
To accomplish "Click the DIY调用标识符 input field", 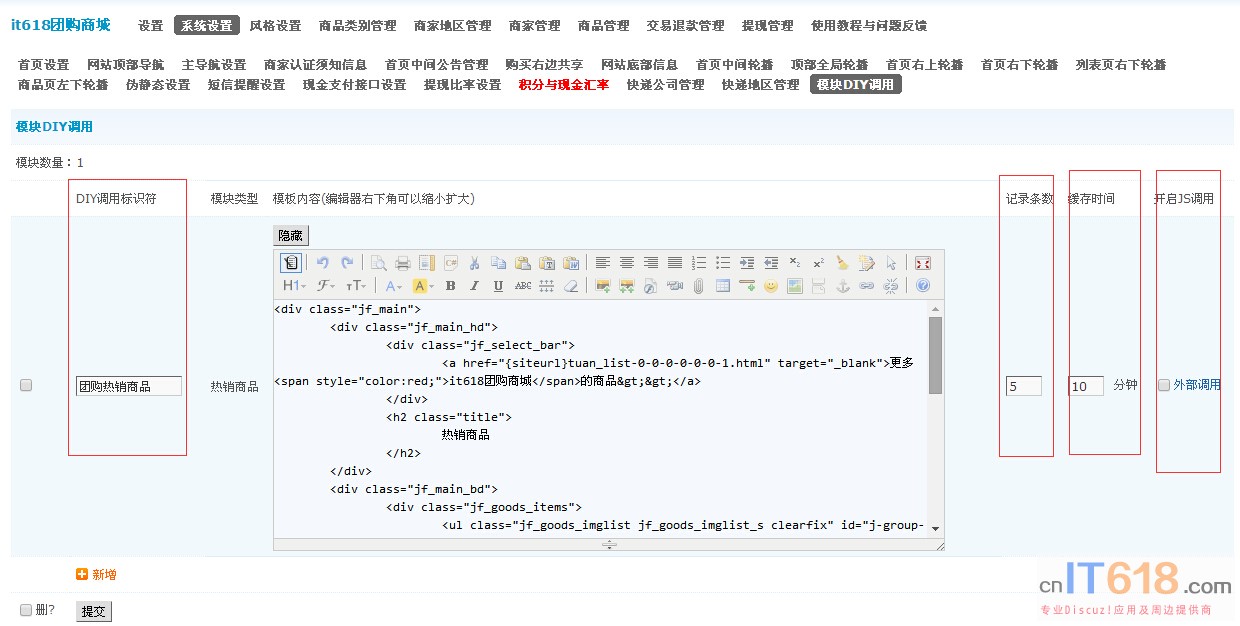I will 129,386.
